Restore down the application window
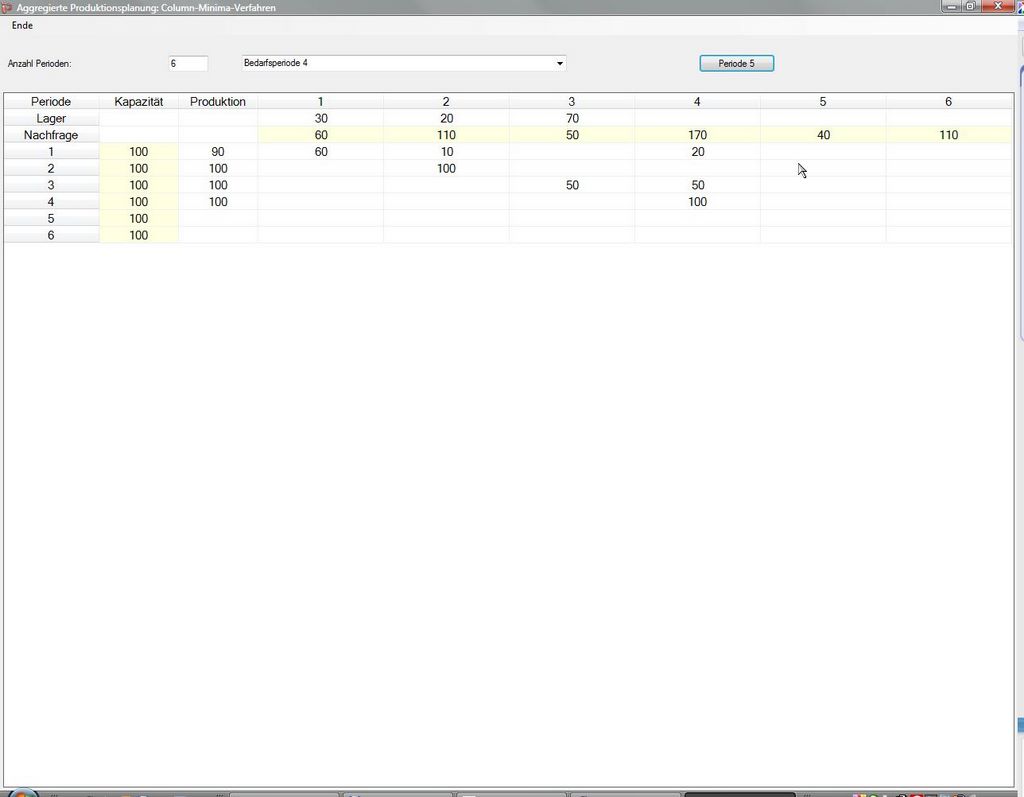This screenshot has width=1024, height=797. [x=969, y=6]
